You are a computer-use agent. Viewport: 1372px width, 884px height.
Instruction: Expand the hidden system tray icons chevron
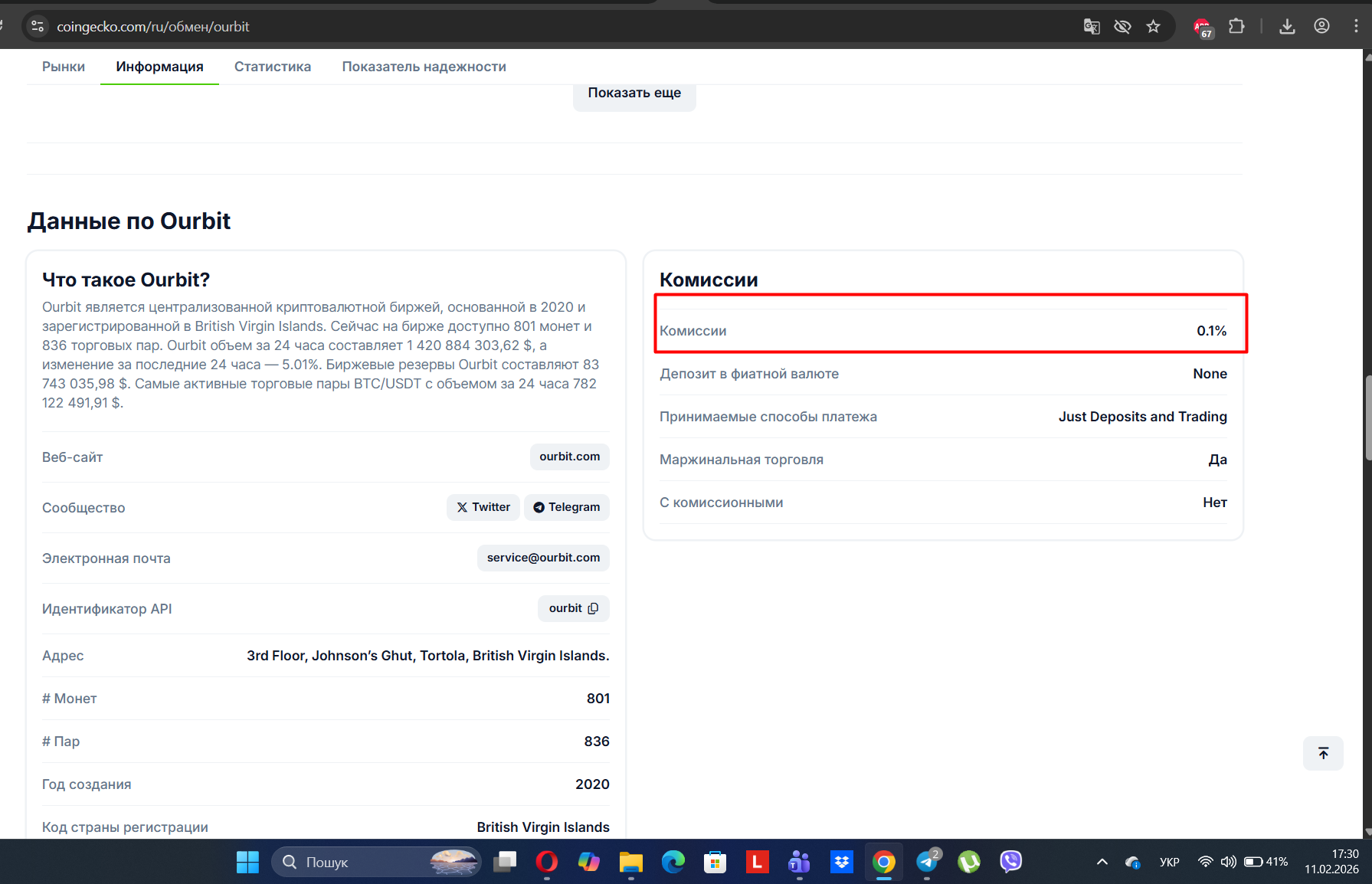pos(1102,862)
